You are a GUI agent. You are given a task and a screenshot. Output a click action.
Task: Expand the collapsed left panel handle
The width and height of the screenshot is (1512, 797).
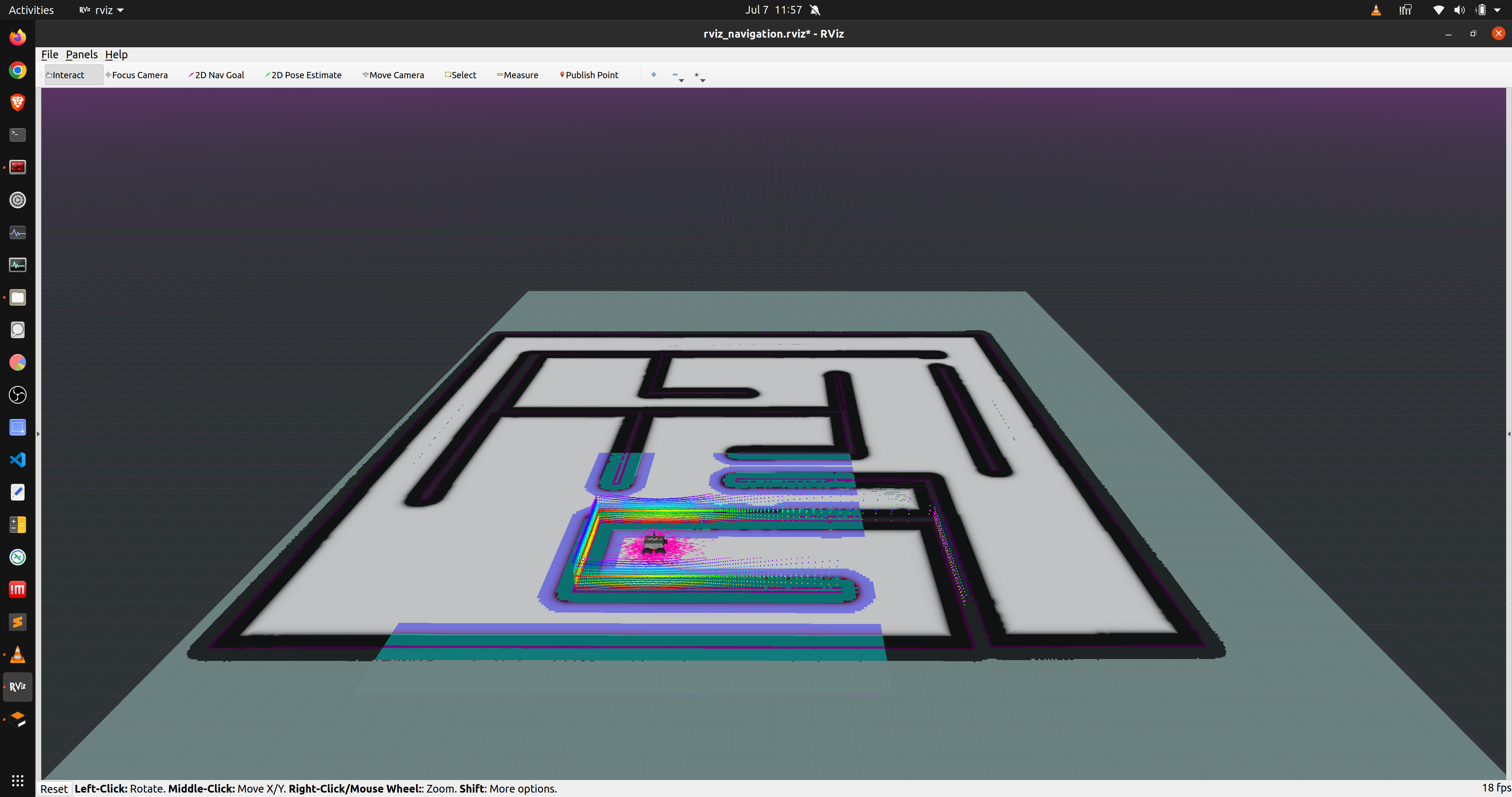(38, 434)
